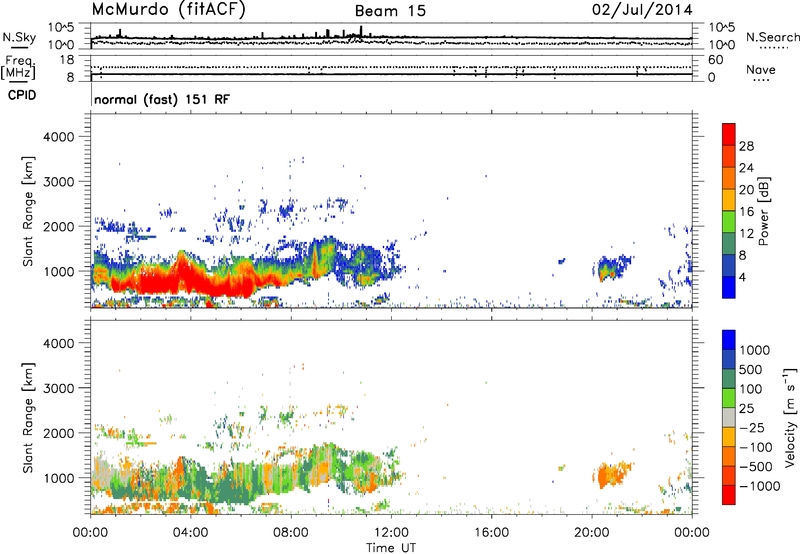Click the '4000' tick in power panel
The image size is (800, 554).
click(58, 137)
